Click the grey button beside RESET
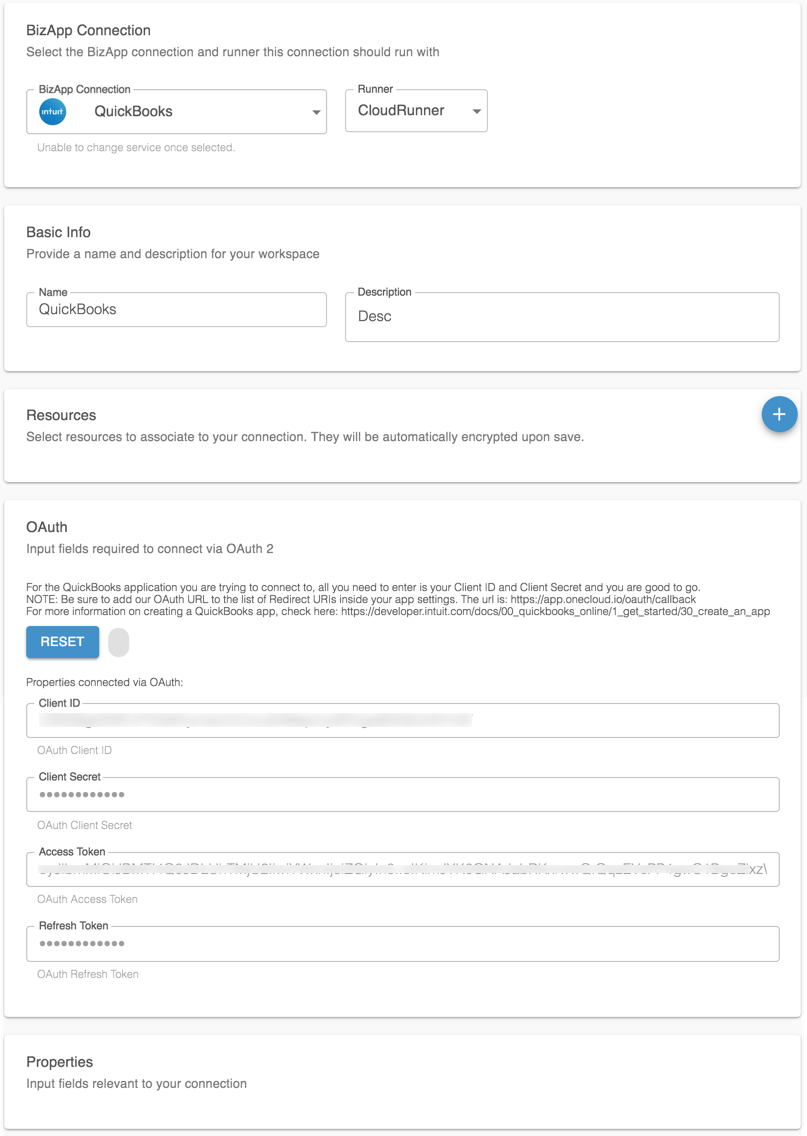Image resolution: width=807 pixels, height=1136 pixels. [x=119, y=643]
